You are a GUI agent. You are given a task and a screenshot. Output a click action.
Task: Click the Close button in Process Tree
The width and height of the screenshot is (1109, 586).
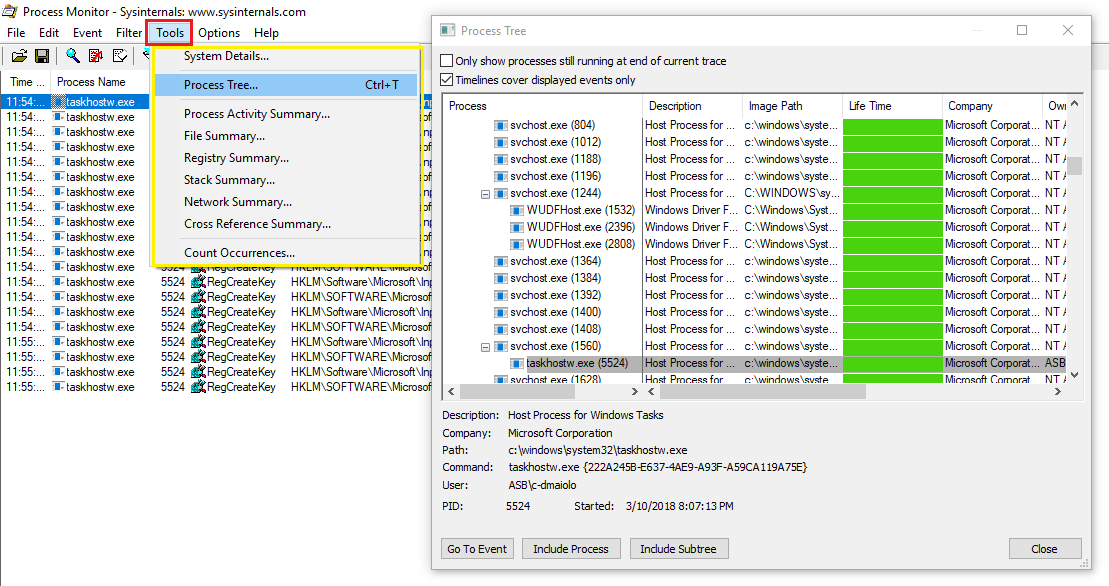tap(1045, 549)
